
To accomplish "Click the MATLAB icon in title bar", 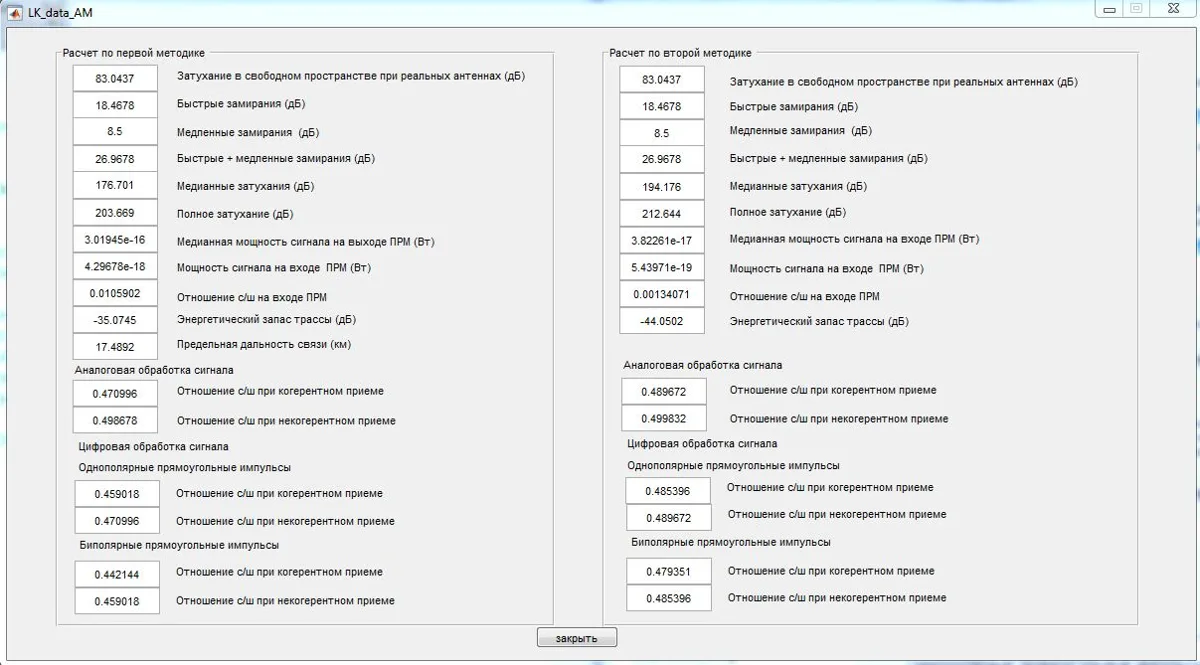I will coord(14,10).
